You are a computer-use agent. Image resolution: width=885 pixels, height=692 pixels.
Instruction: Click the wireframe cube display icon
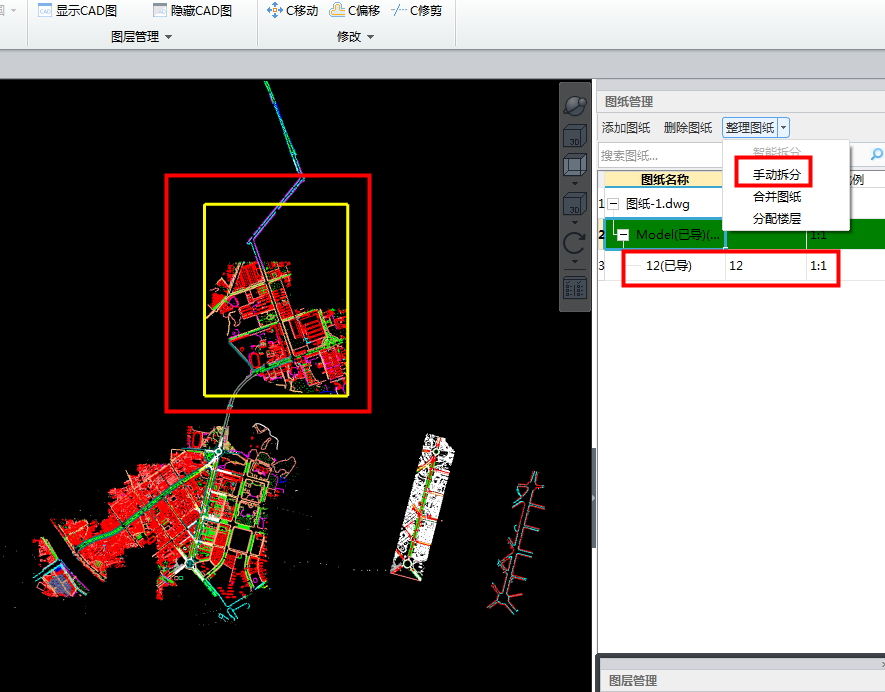pyautogui.click(x=575, y=165)
